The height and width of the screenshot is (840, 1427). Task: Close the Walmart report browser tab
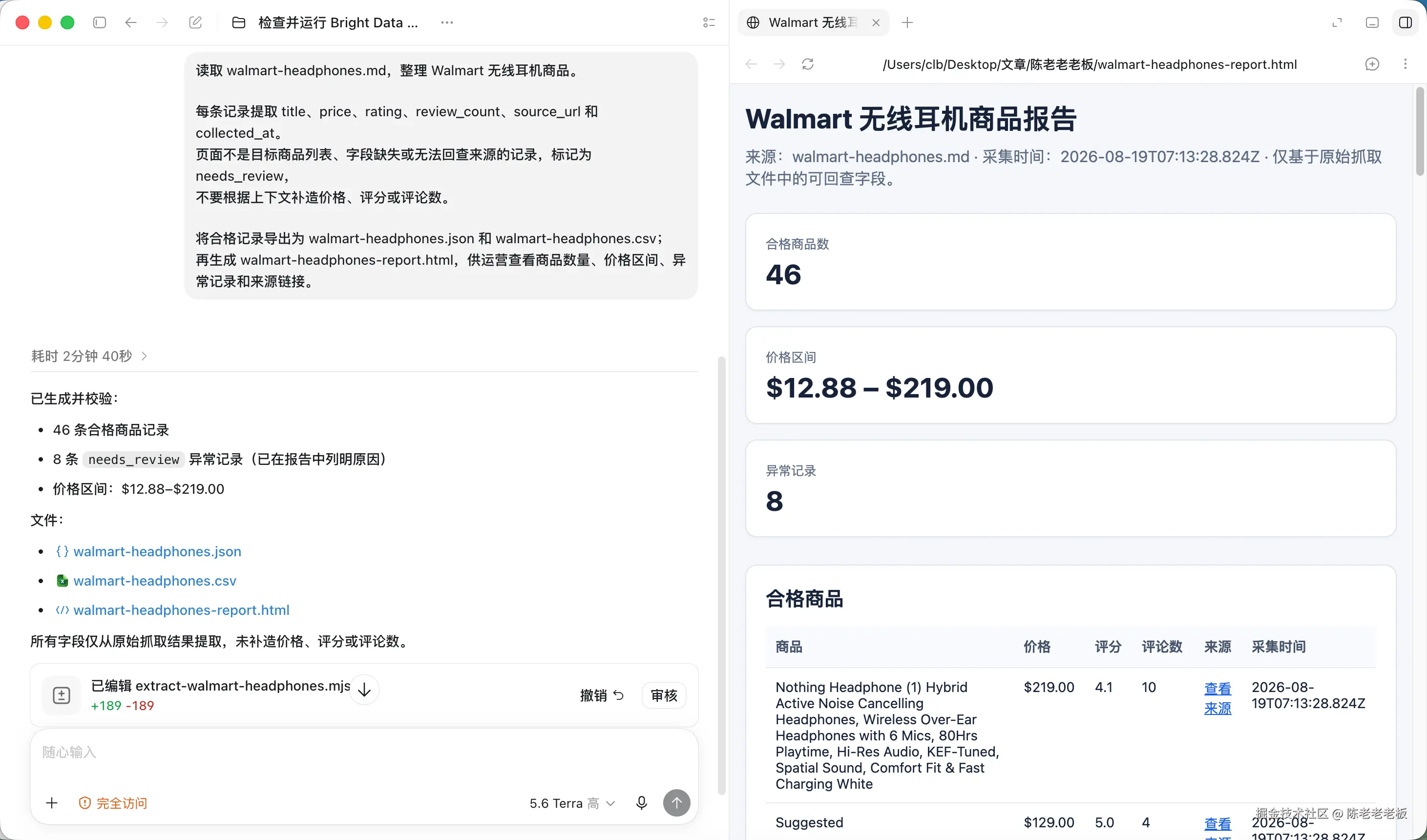tap(876, 22)
